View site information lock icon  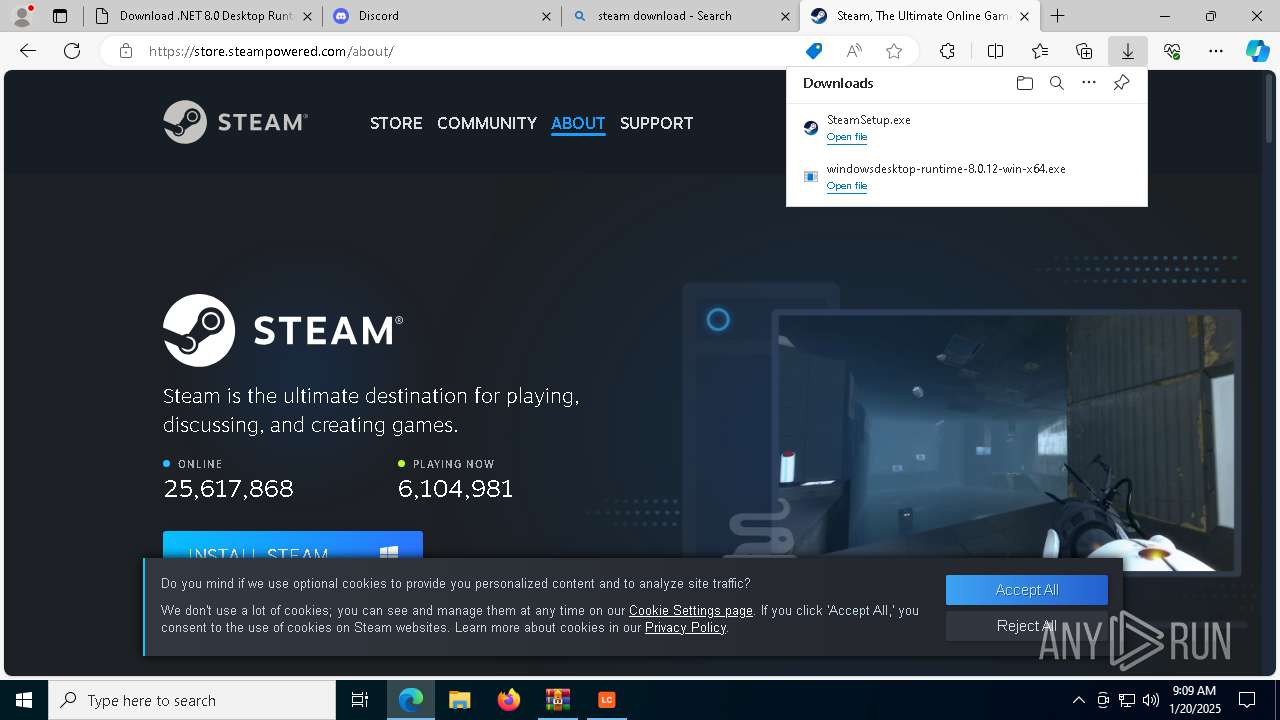126,51
